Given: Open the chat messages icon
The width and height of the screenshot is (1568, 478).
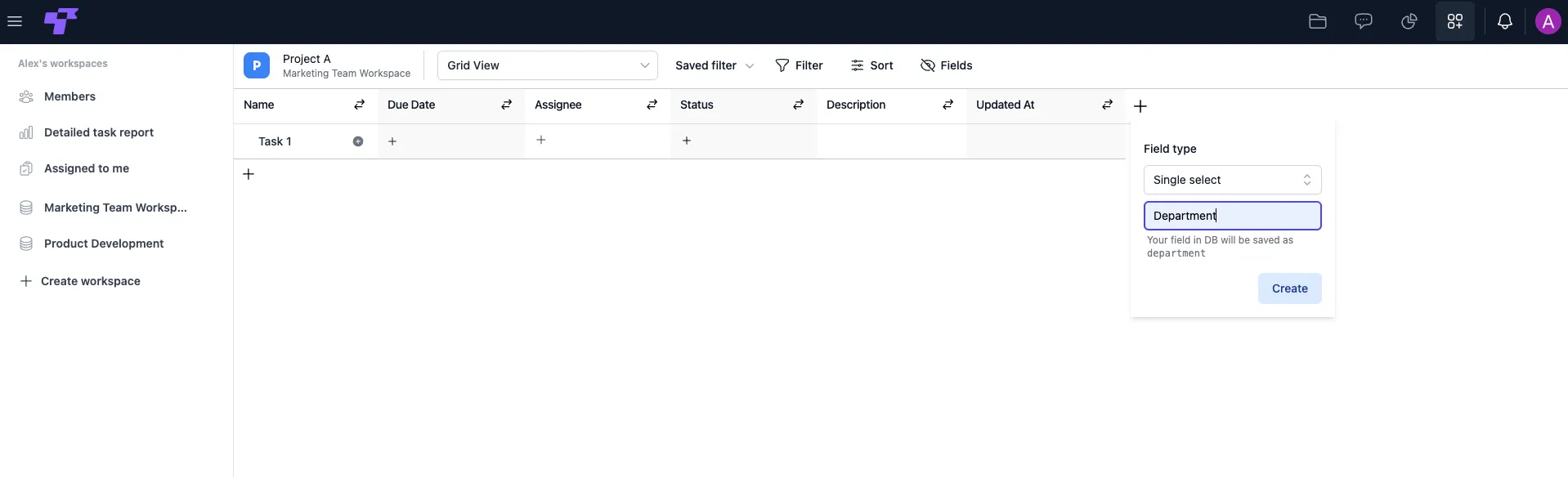Looking at the screenshot, I should [x=1363, y=22].
